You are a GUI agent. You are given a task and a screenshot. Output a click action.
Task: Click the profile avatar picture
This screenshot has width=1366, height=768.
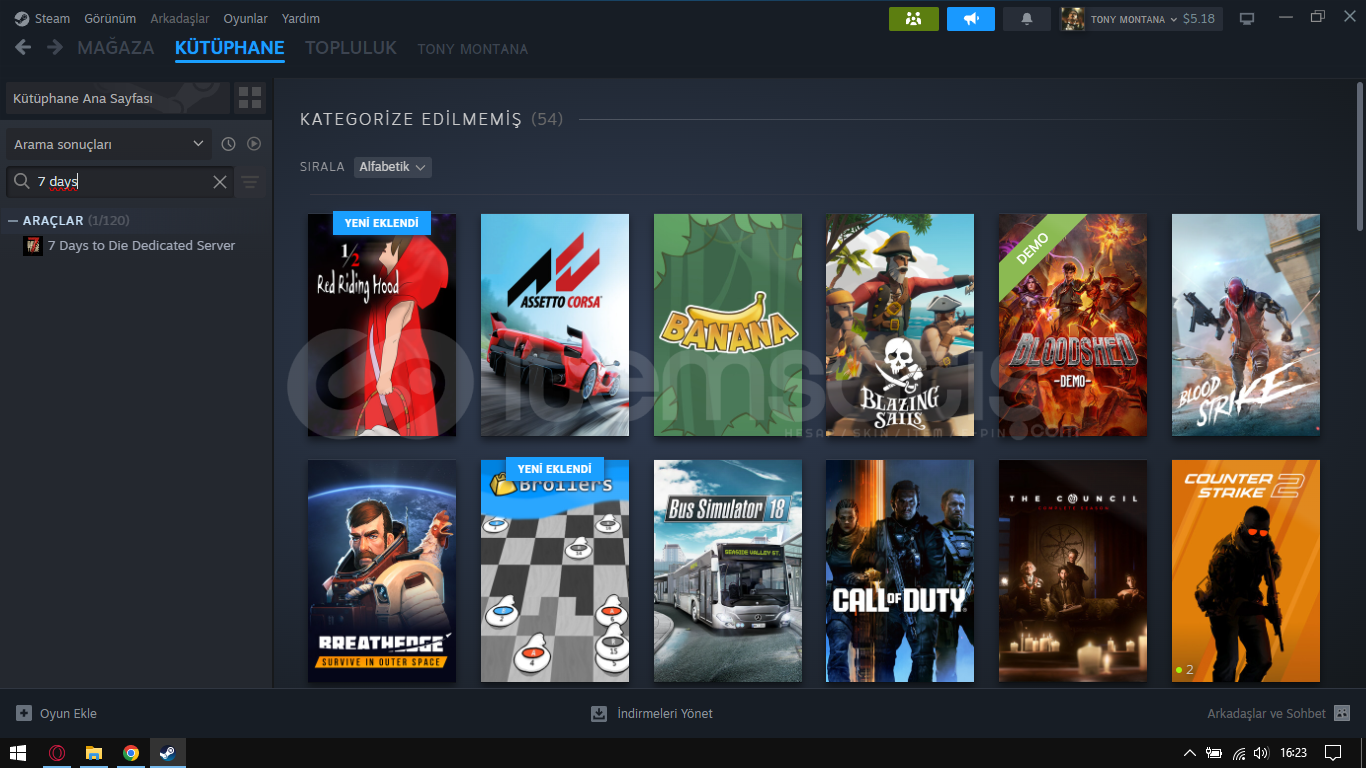(1073, 19)
